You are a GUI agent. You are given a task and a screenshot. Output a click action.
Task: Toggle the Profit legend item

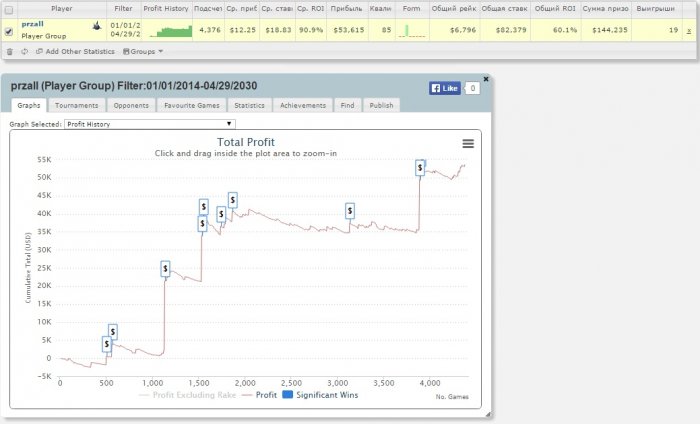tap(259, 395)
